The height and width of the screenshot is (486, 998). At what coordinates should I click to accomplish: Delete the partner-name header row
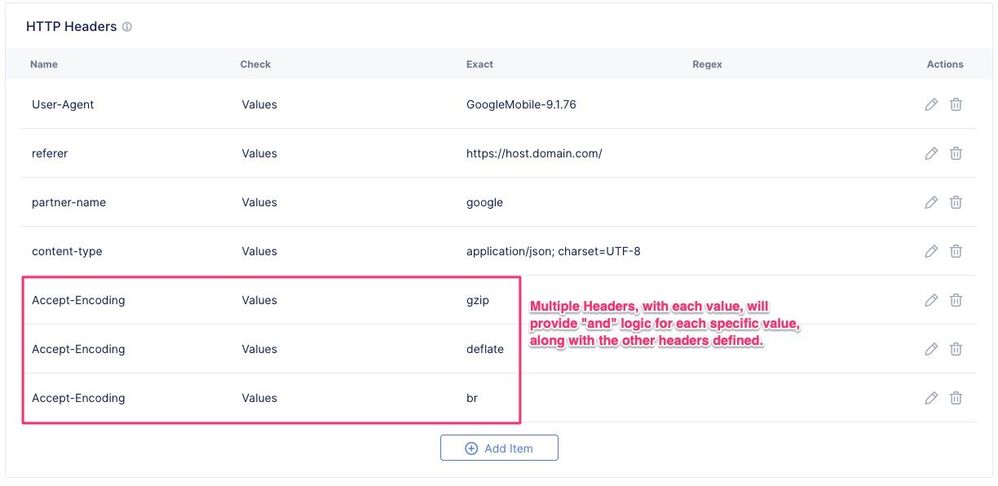click(956, 202)
